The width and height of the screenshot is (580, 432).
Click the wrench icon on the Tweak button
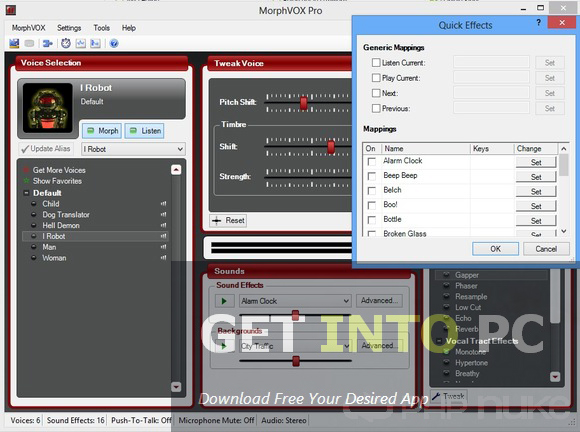[x=436, y=396]
